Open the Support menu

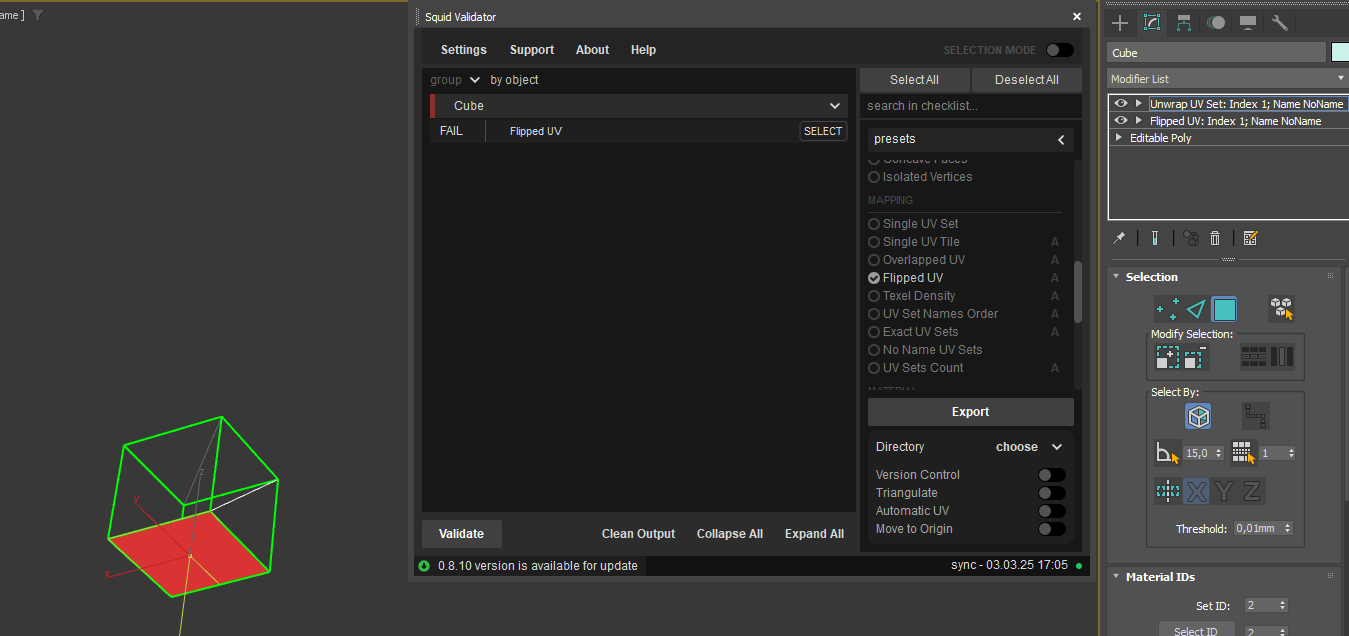point(531,50)
